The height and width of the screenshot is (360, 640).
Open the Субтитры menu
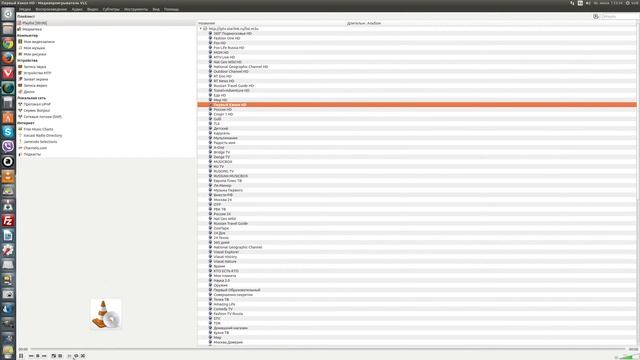click(x=111, y=9)
